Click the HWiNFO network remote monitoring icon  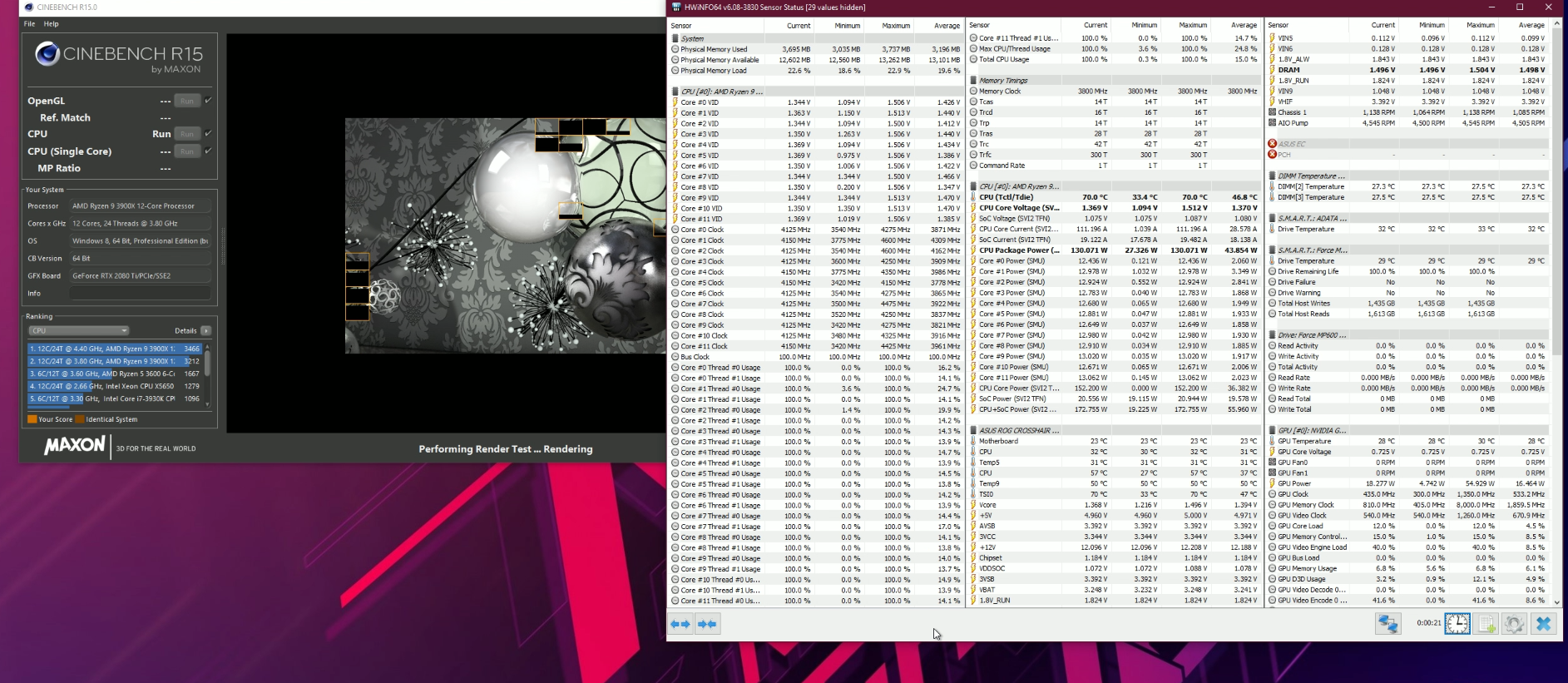coord(1387,623)
